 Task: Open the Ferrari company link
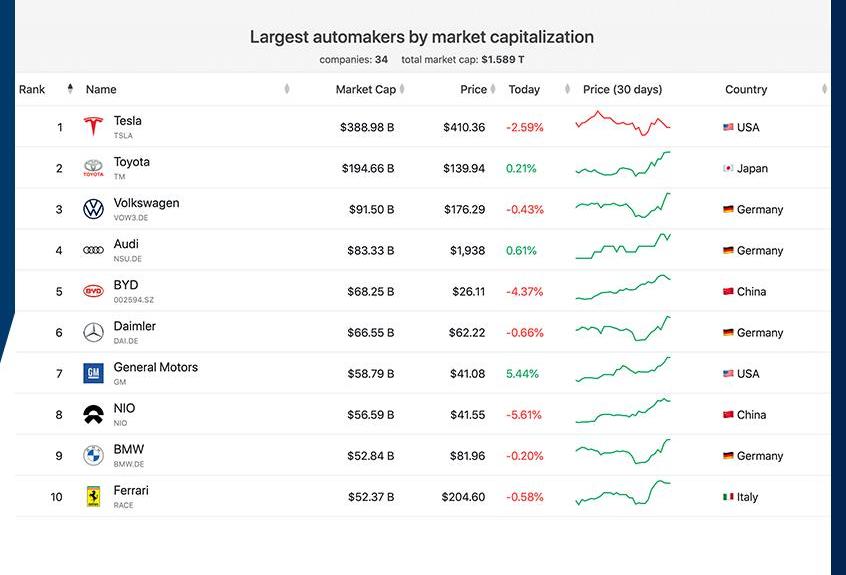click(x=131, y=490)
